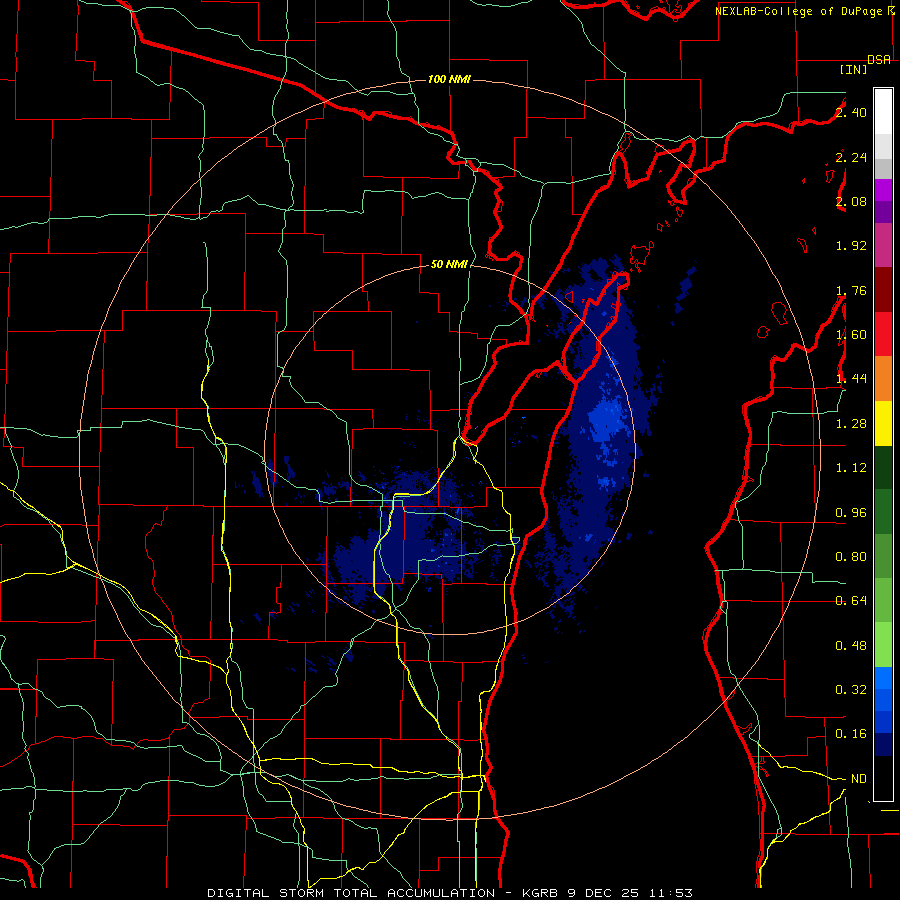900x900 pixels.
Task: Select the bright magenta legend swatch
Action: [x=883, y=190]
